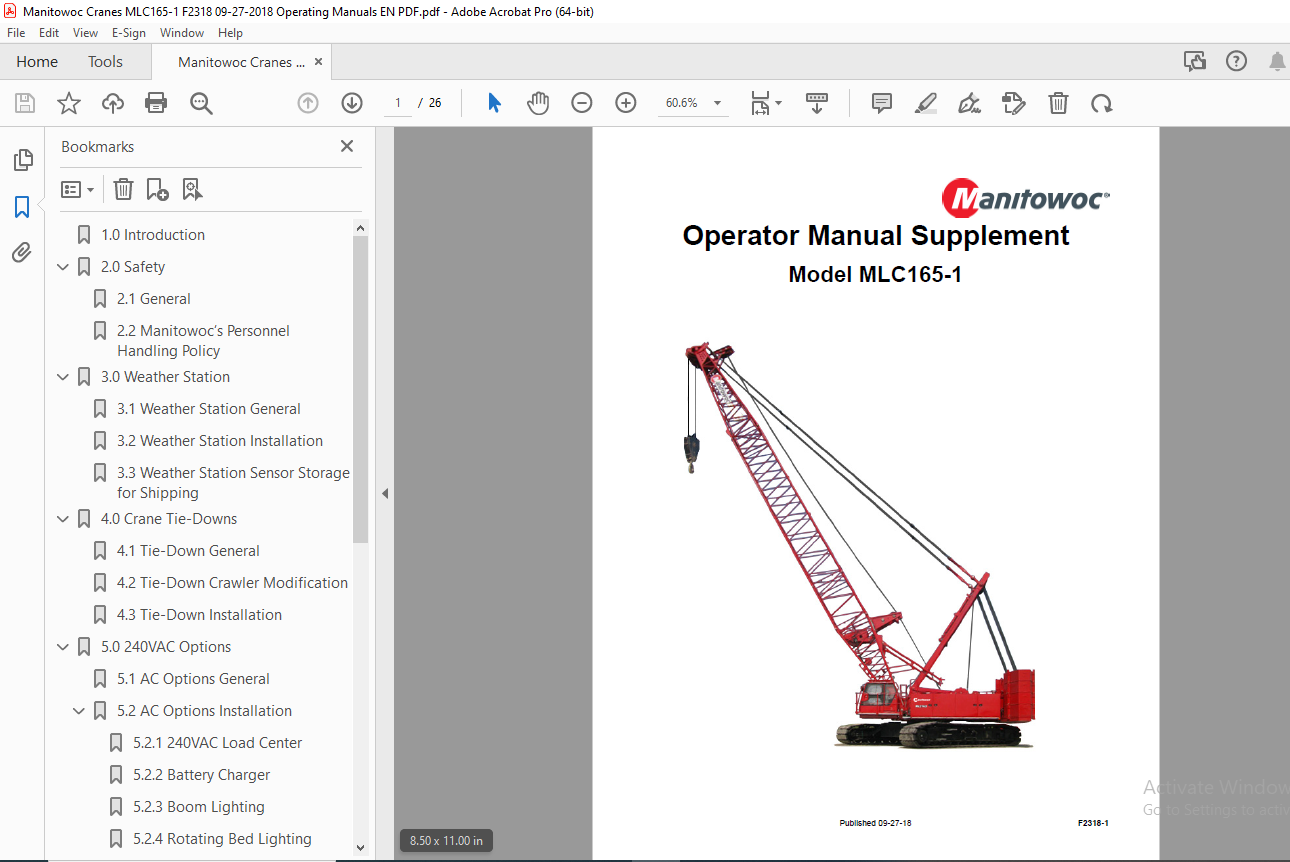Image resolution: width=1290 pixels, height=862 pixels.
Task: Open the Help menu
Action: tap(230, 32)
